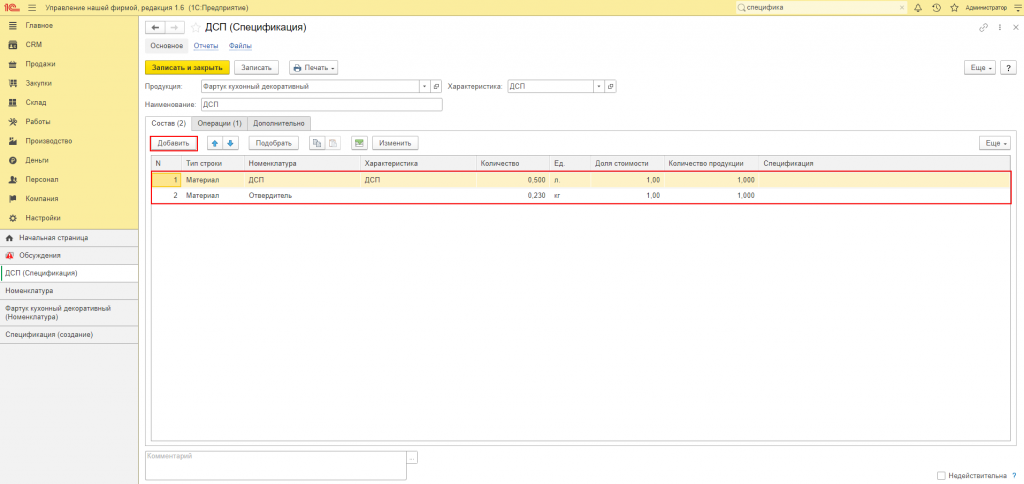Viewport: 1024px width, 484px height.
Task: Open the Отчеты link
Action: click(x=204, y=46)
